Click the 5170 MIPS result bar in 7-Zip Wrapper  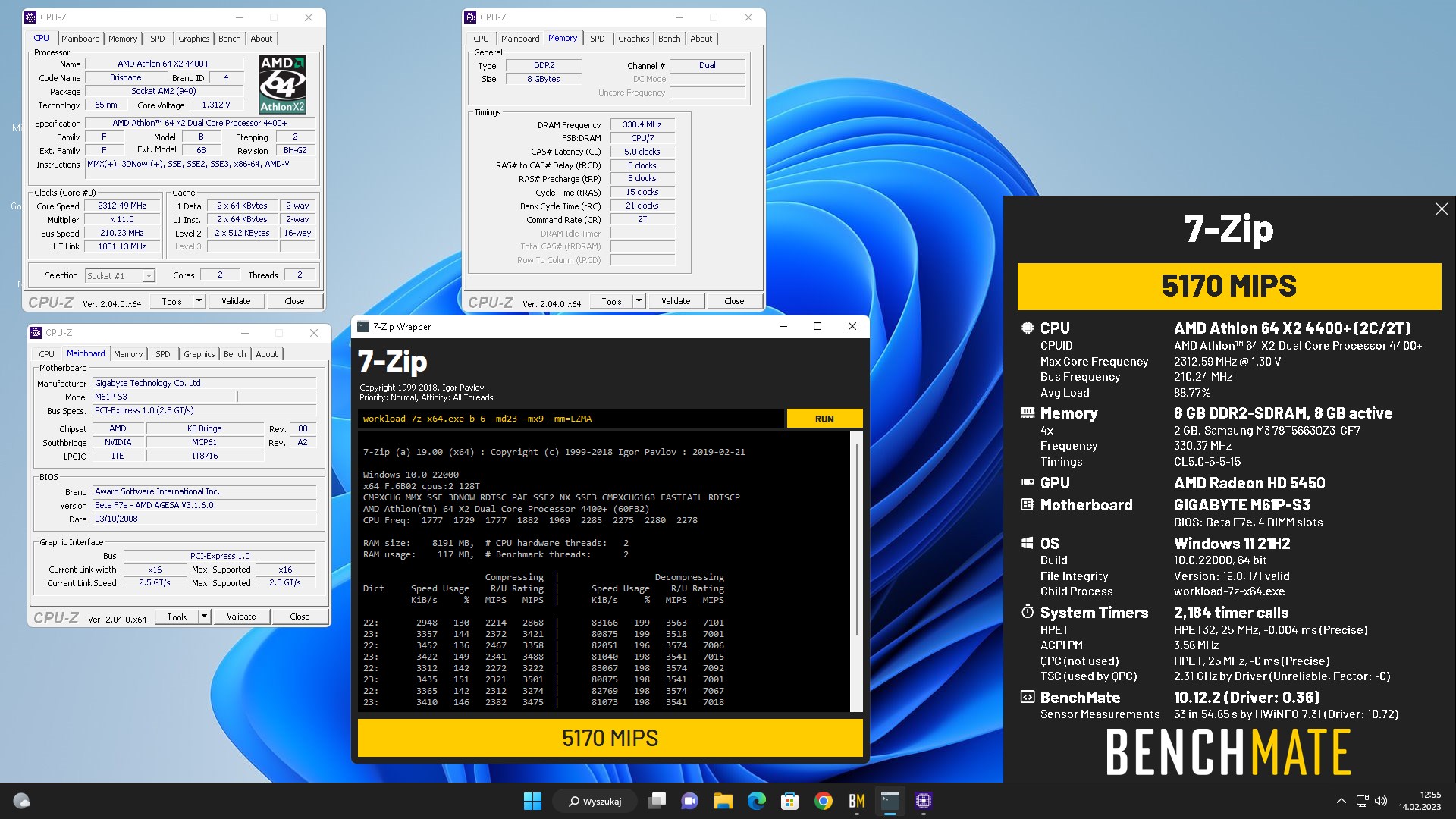(610, 738)
